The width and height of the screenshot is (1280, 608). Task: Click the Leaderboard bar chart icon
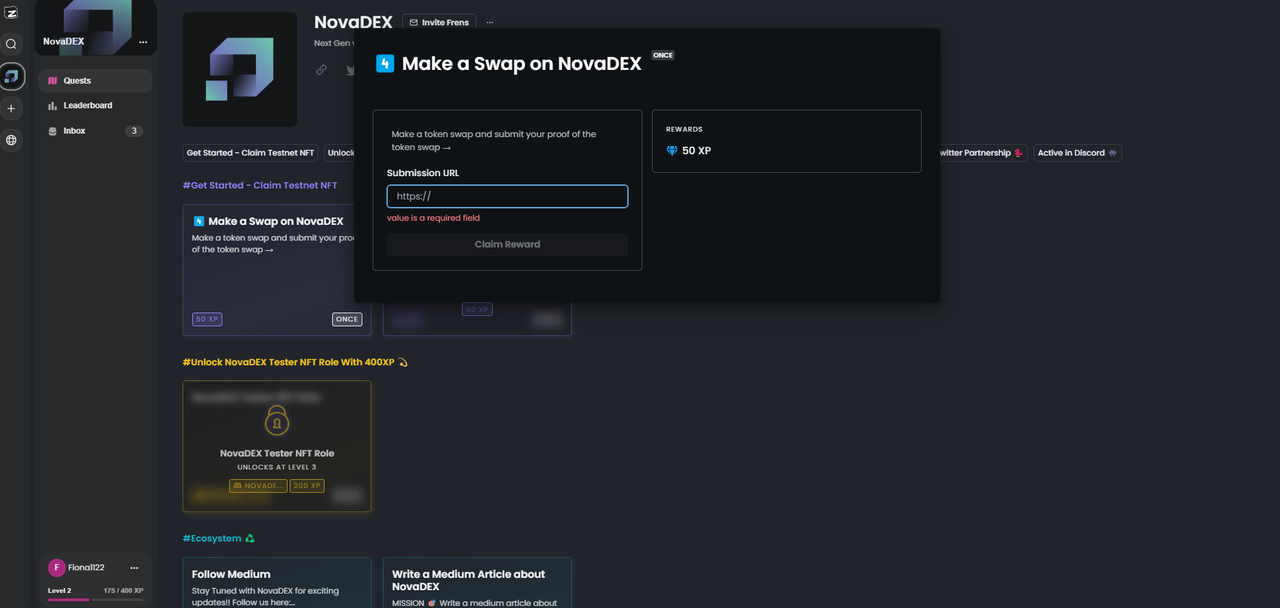tap(53, 106)
